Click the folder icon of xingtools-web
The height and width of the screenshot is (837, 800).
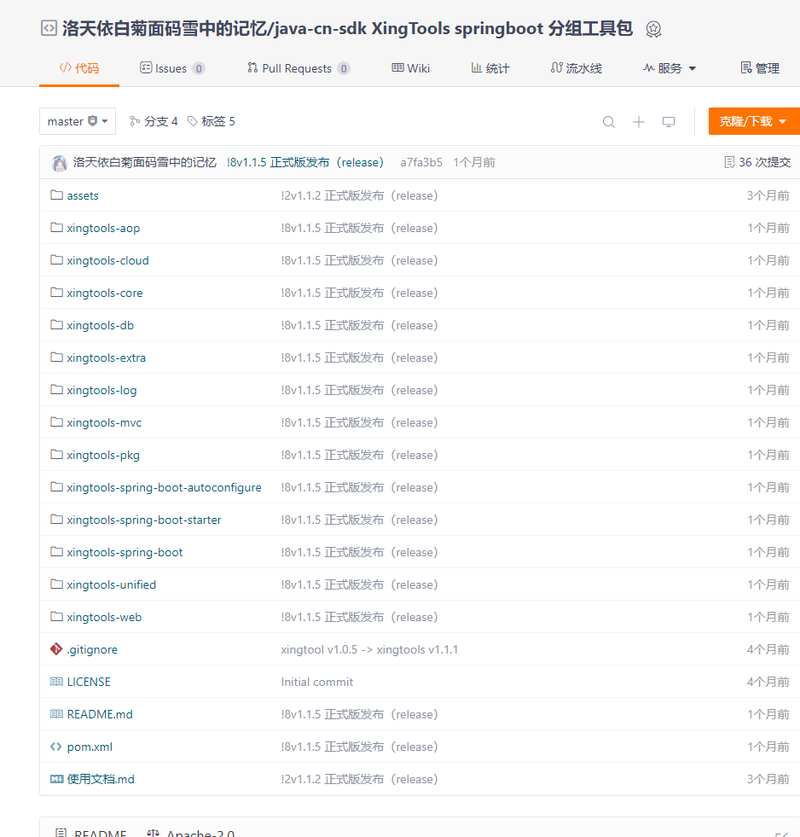pyautogui.click(x=56, y=617)
